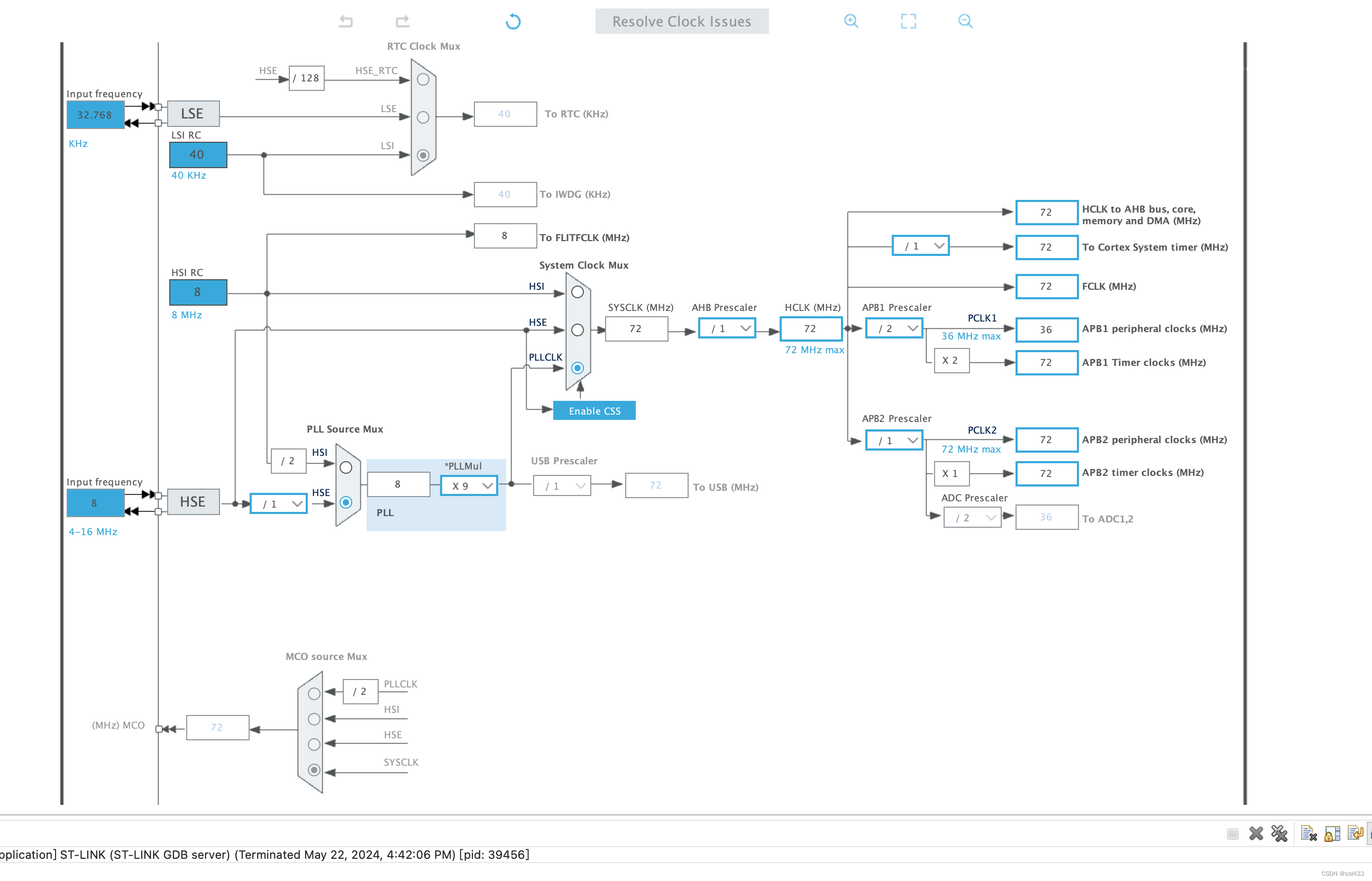Screen dimensions: 1372x881
Task: Click the LSI RC 40 value box
Action: coord(198,154)
